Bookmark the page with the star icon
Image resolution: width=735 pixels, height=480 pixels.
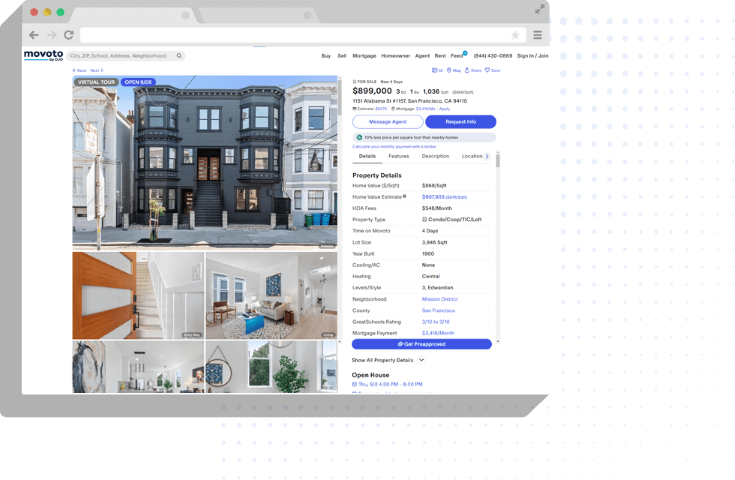pos(515,35)
